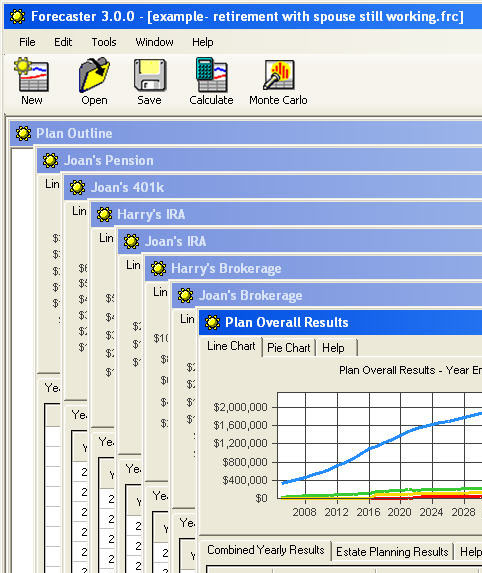Click the 2024 year label on chart
The height and width of the screenshot is (573, 482).
click(431, 512)
